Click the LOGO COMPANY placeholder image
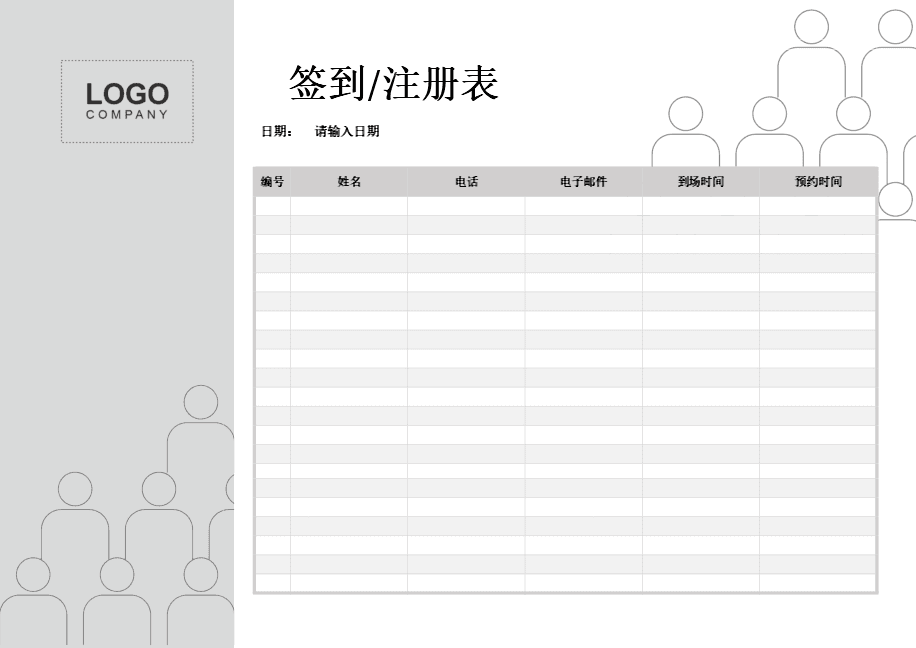 point(127,98)
